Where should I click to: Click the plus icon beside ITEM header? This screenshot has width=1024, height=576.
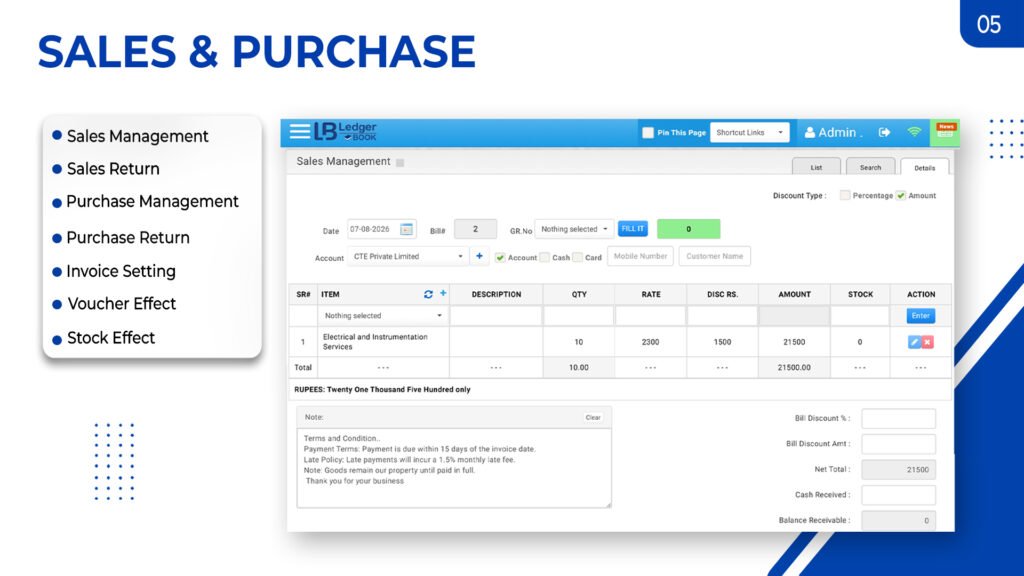[x=443, y=293]
